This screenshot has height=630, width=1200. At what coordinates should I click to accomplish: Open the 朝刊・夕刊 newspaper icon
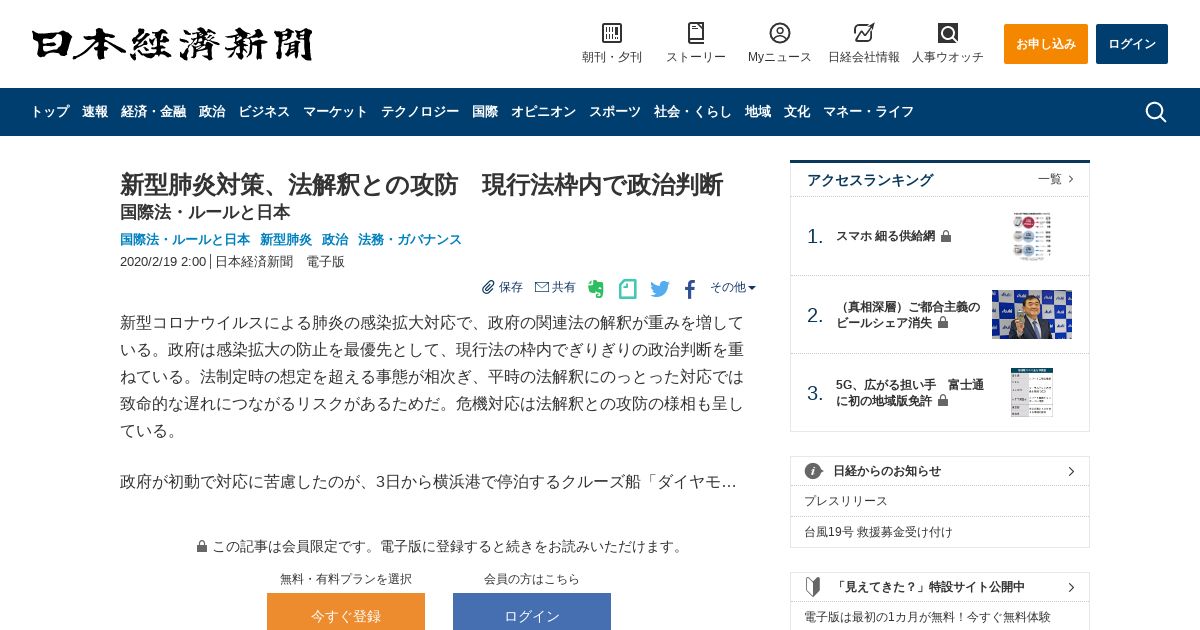pos(612,33)
